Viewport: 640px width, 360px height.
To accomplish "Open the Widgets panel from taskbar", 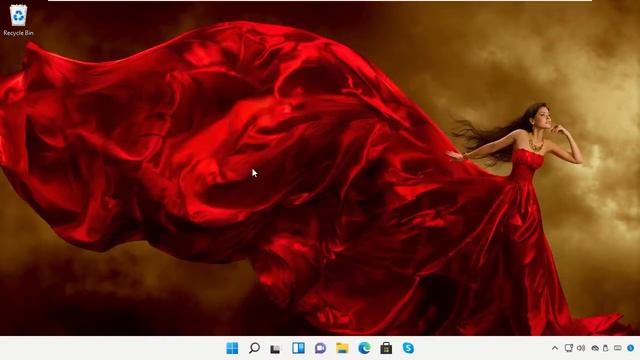I will point(298,348).
